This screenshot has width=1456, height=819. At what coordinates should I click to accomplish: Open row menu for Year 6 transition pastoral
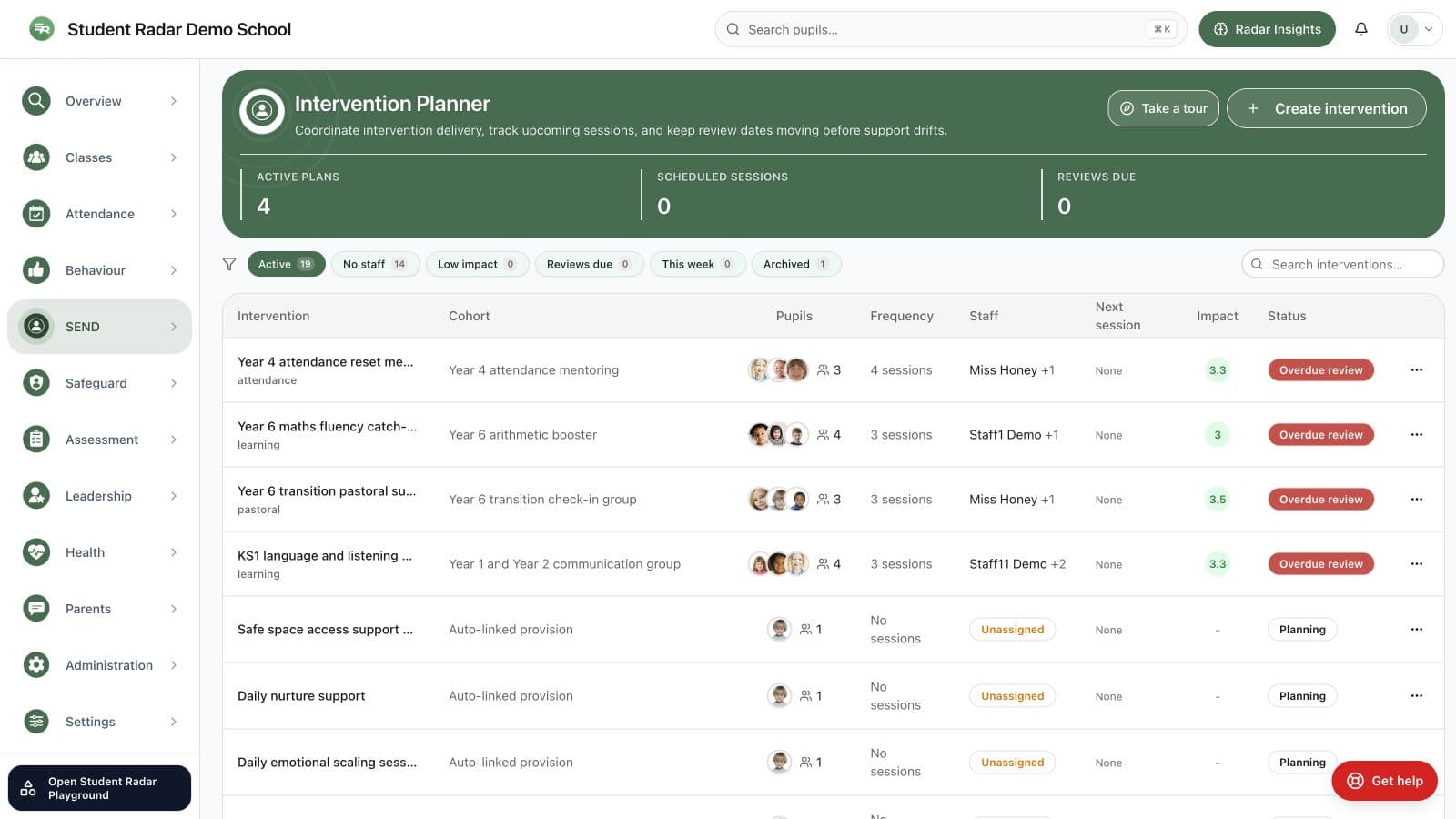[1417, 500]
